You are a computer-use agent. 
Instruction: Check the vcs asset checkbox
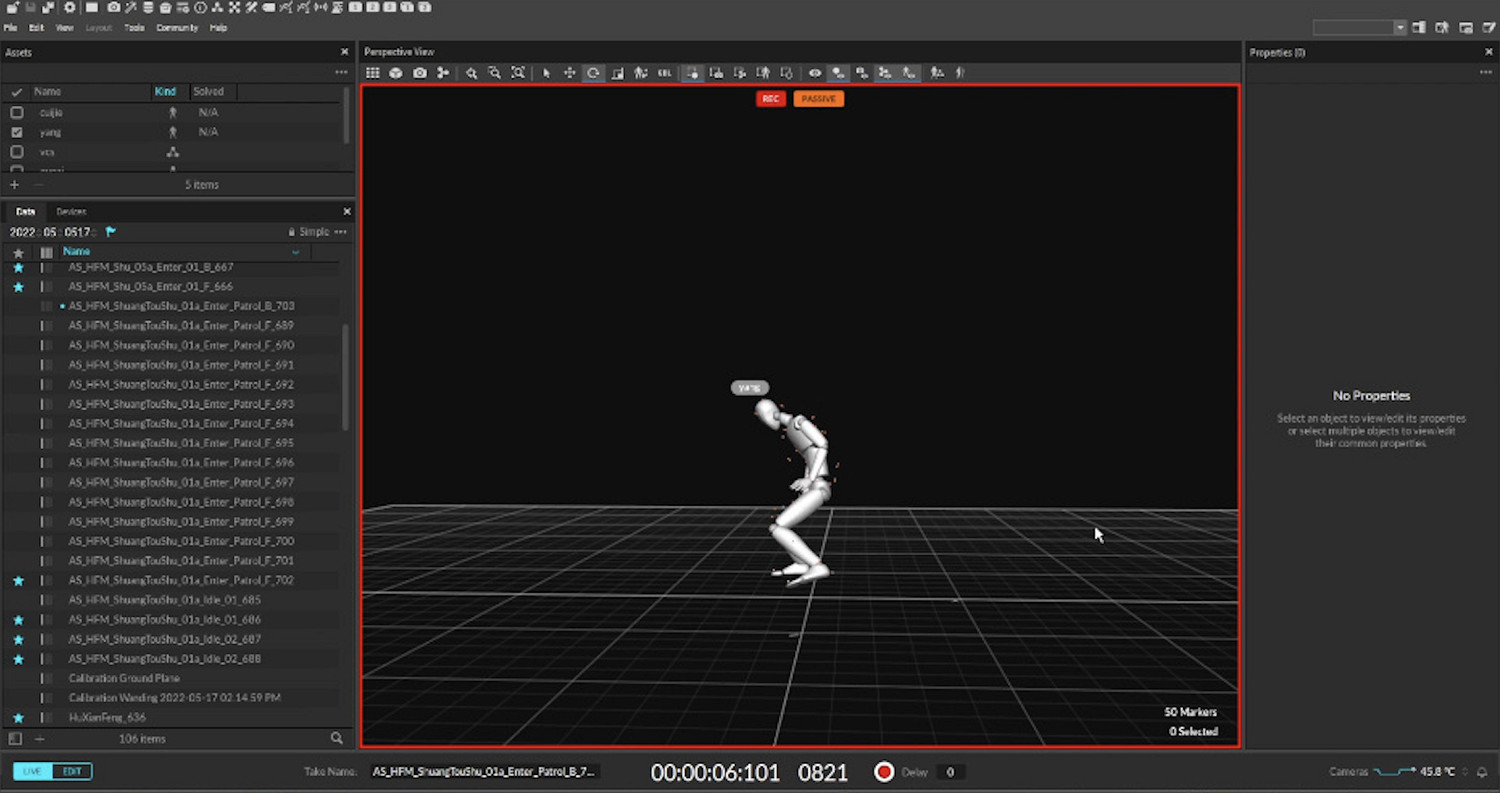17,152
